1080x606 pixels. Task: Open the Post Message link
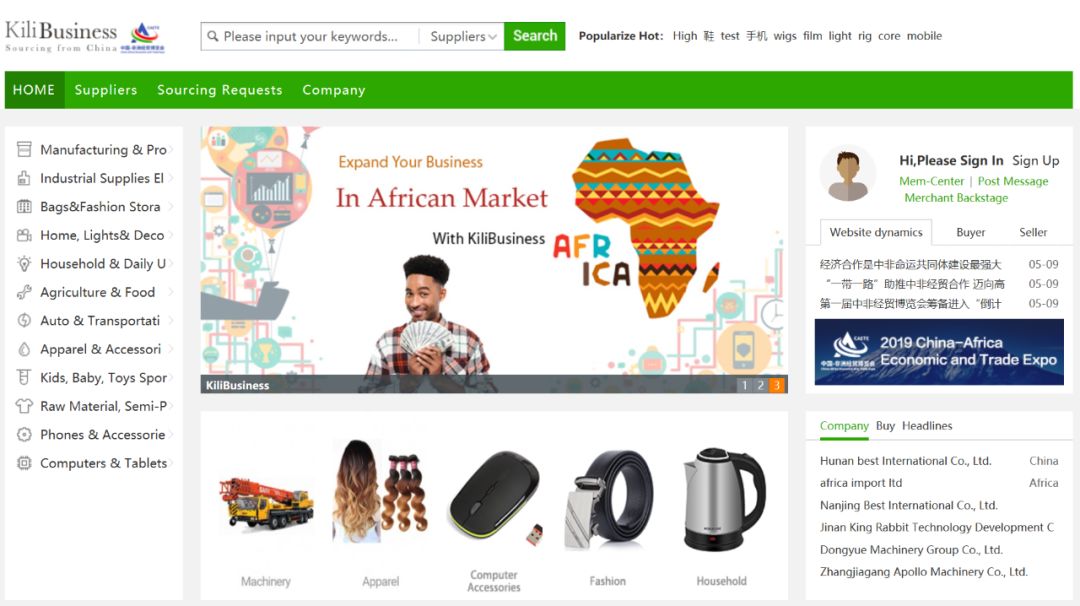coord(1012,181)
